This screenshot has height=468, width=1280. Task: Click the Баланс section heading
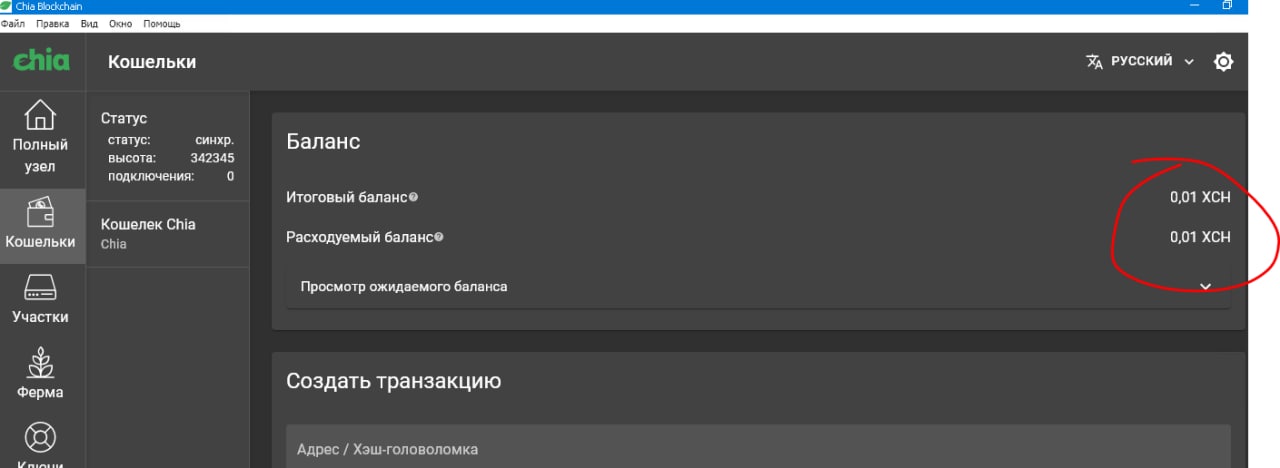click(323, 141)
